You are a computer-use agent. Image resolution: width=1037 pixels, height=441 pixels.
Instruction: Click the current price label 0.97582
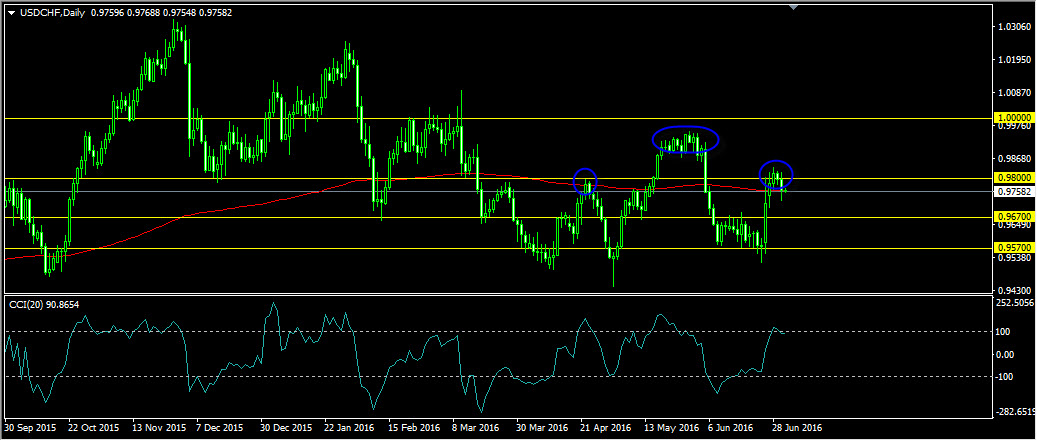coord(1014,191)
